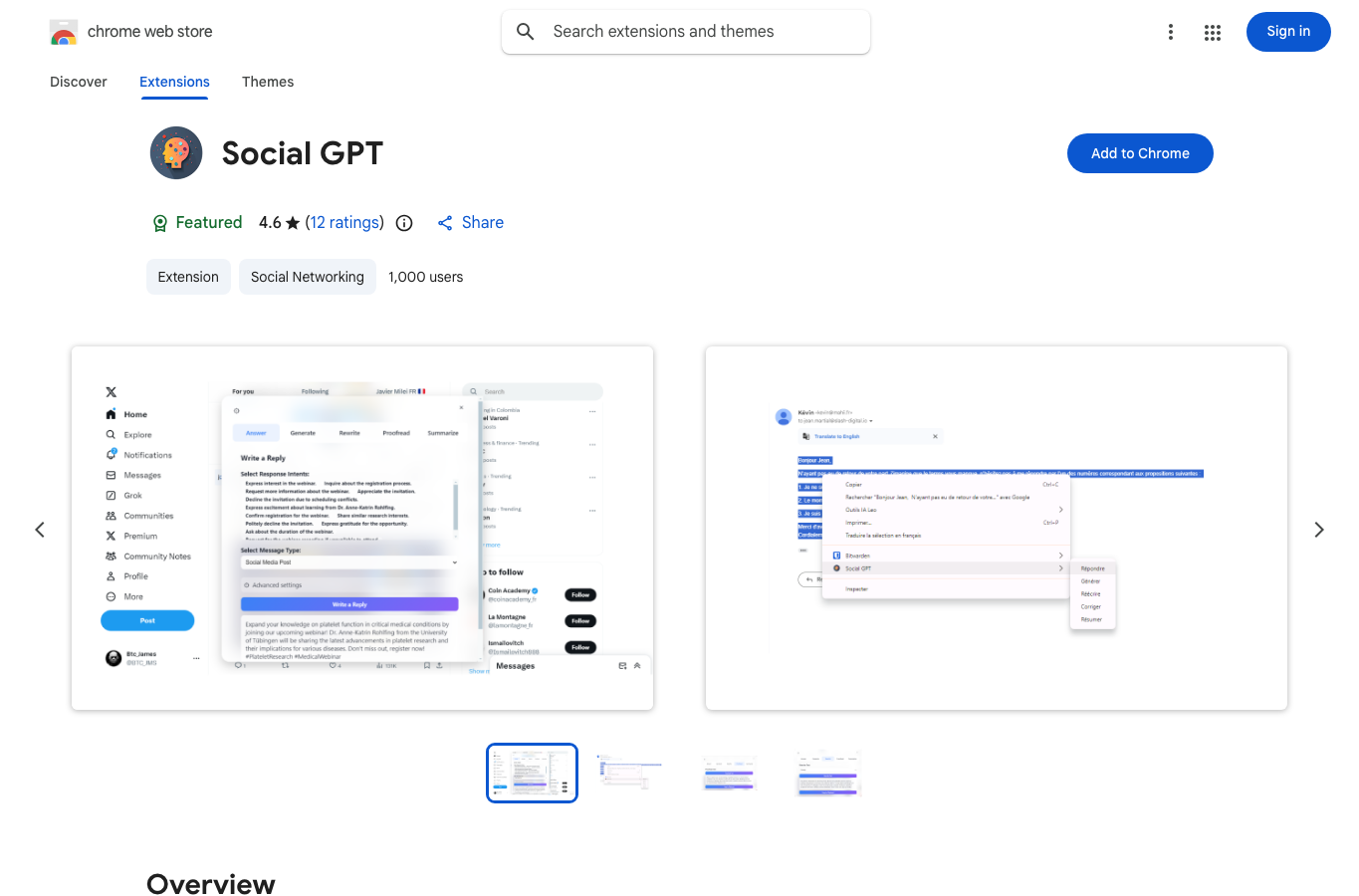Select the first screenshot thumbnail
The width and height of the screenshot is (1359, 896).
(x=532, y=773)
